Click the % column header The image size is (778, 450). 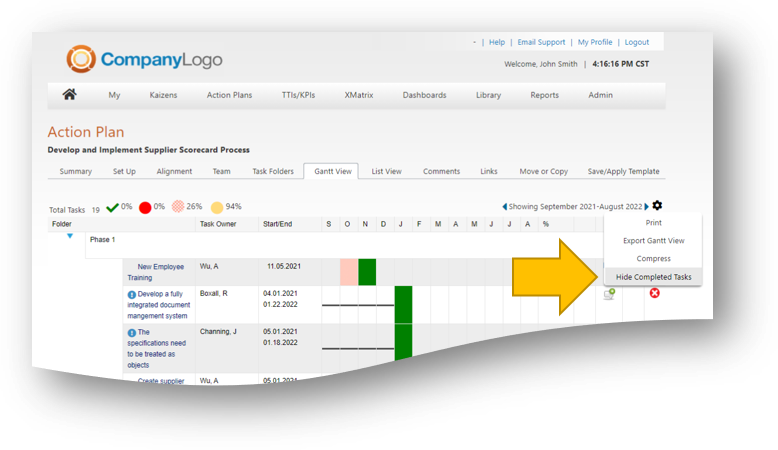click(546, 224)
